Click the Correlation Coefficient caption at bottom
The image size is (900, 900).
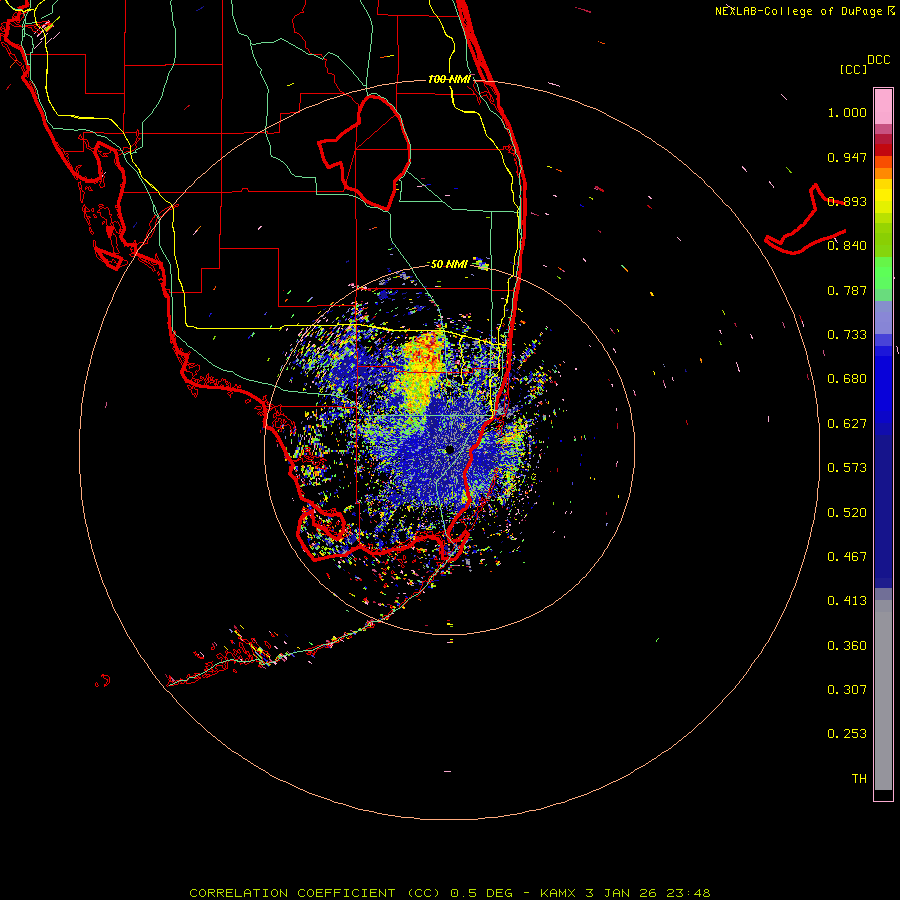tap(450, 893)
